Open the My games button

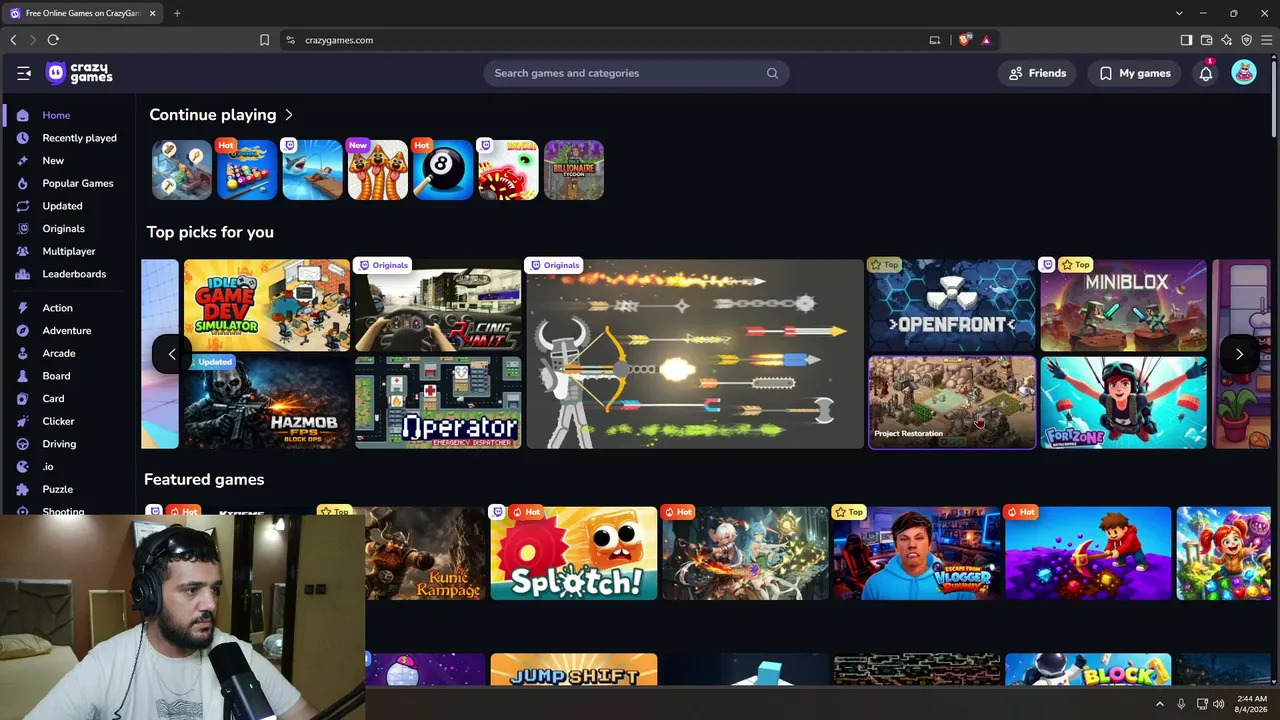pyautogui.click(x=1135, y=73)
